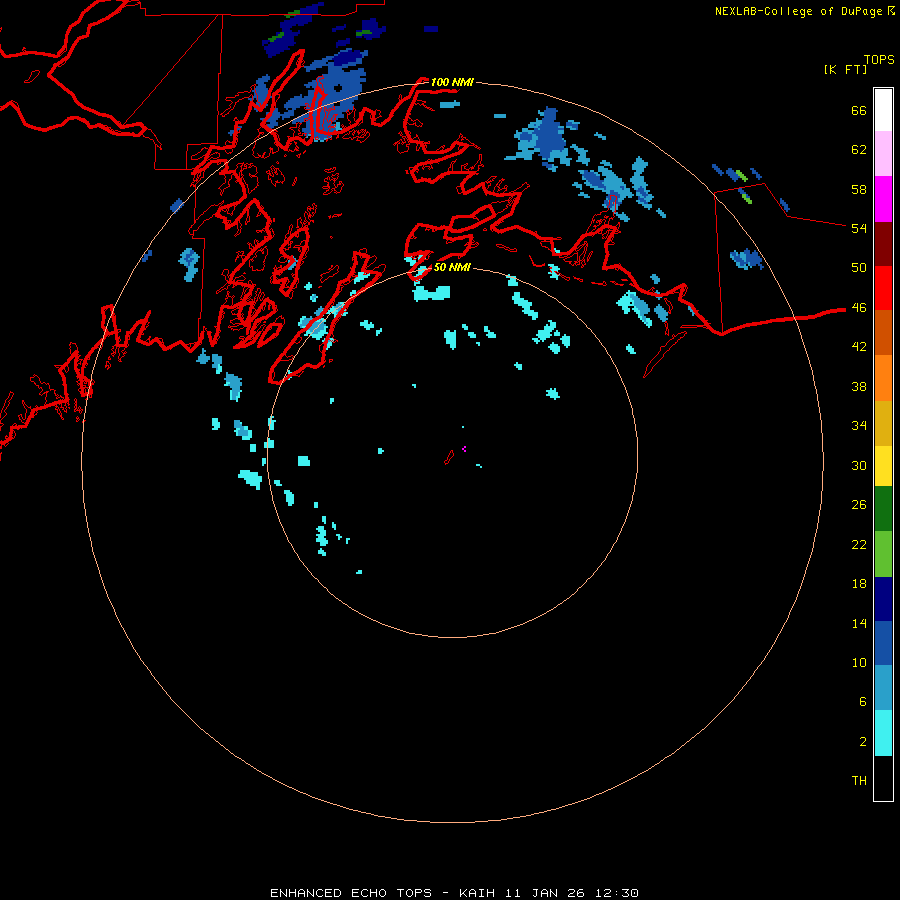Viewport: 900px width, 900px height.
Task: Click the light blue legend swatch above 6
Action: (883, 688)
